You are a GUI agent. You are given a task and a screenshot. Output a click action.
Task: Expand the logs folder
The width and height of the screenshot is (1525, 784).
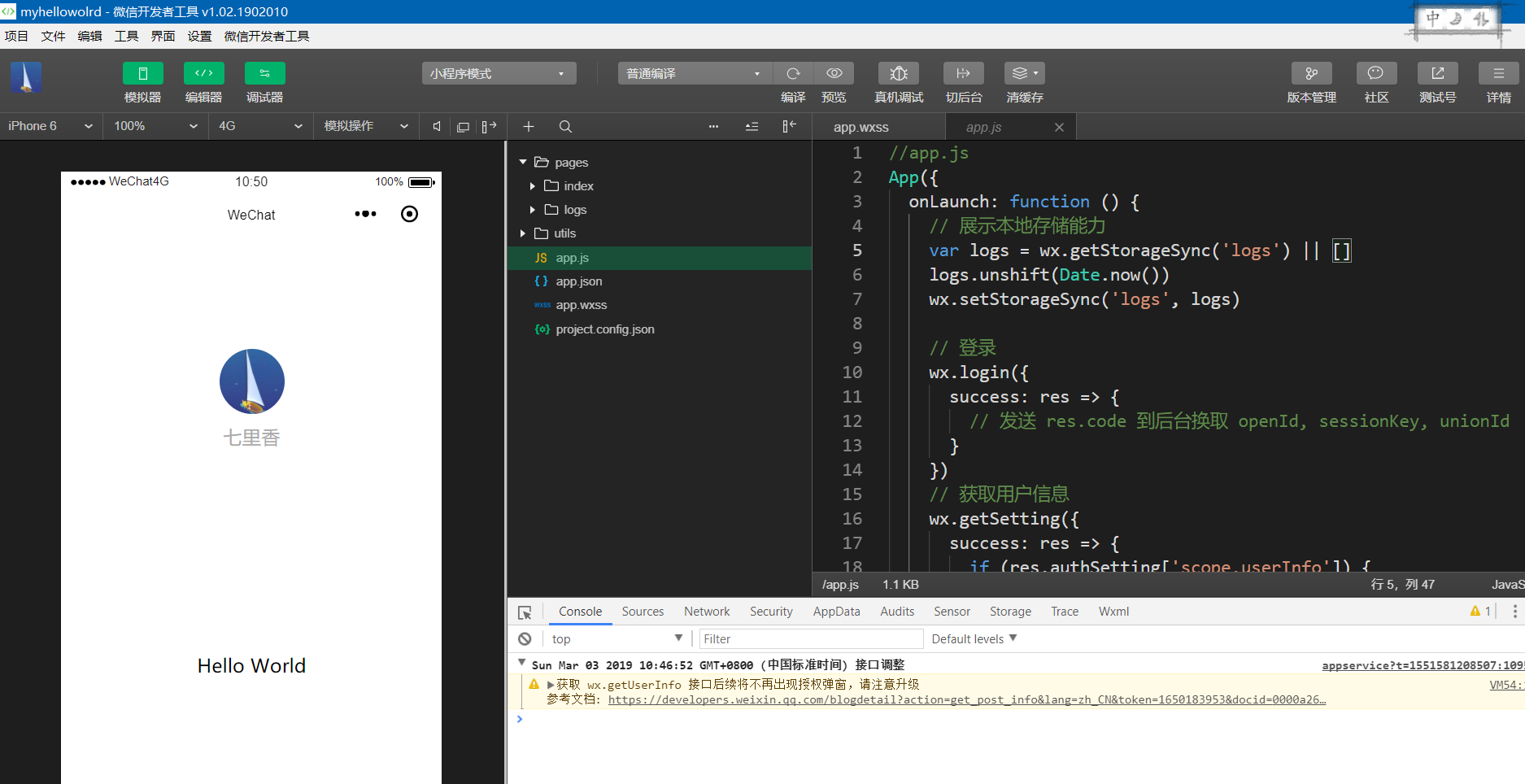pos(532,210)
